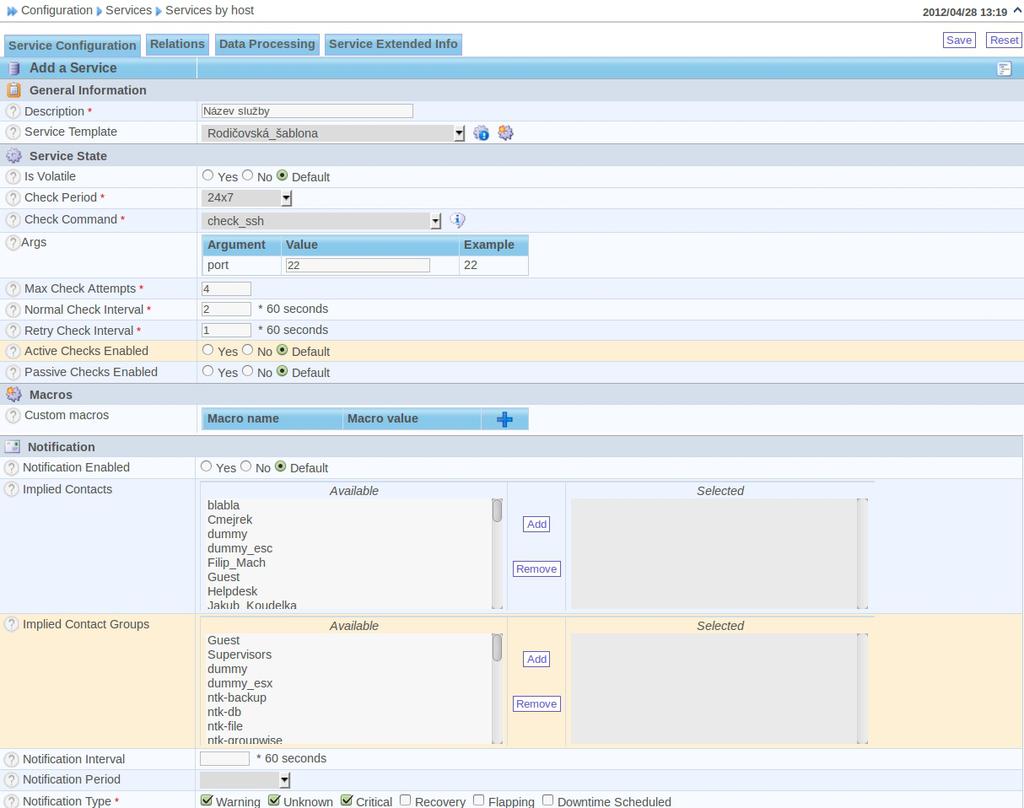
Task: Uncheck the Warning notification type
Action: [x=207, y=800]
